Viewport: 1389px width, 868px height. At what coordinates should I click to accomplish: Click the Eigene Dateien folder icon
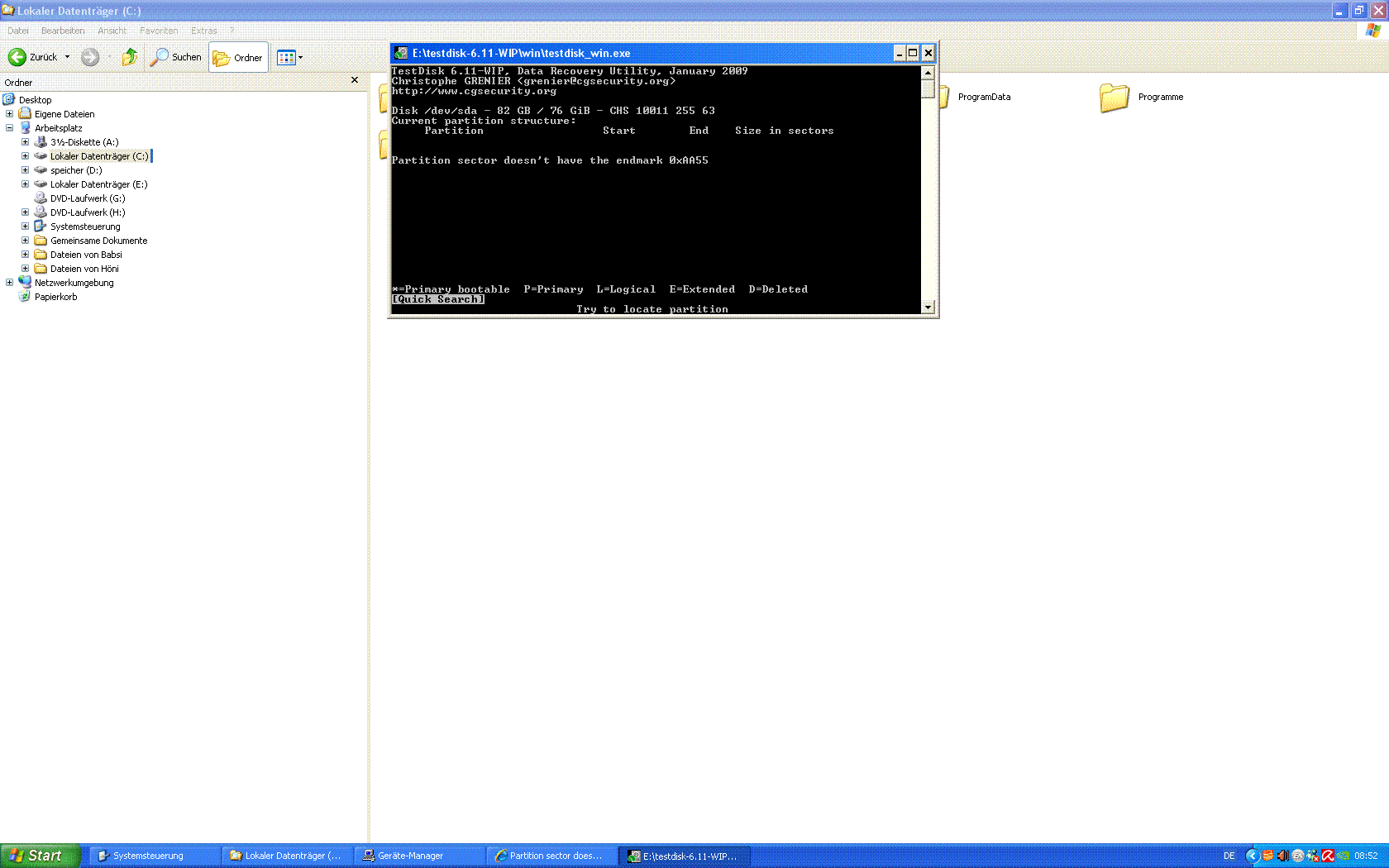[25, 114]
